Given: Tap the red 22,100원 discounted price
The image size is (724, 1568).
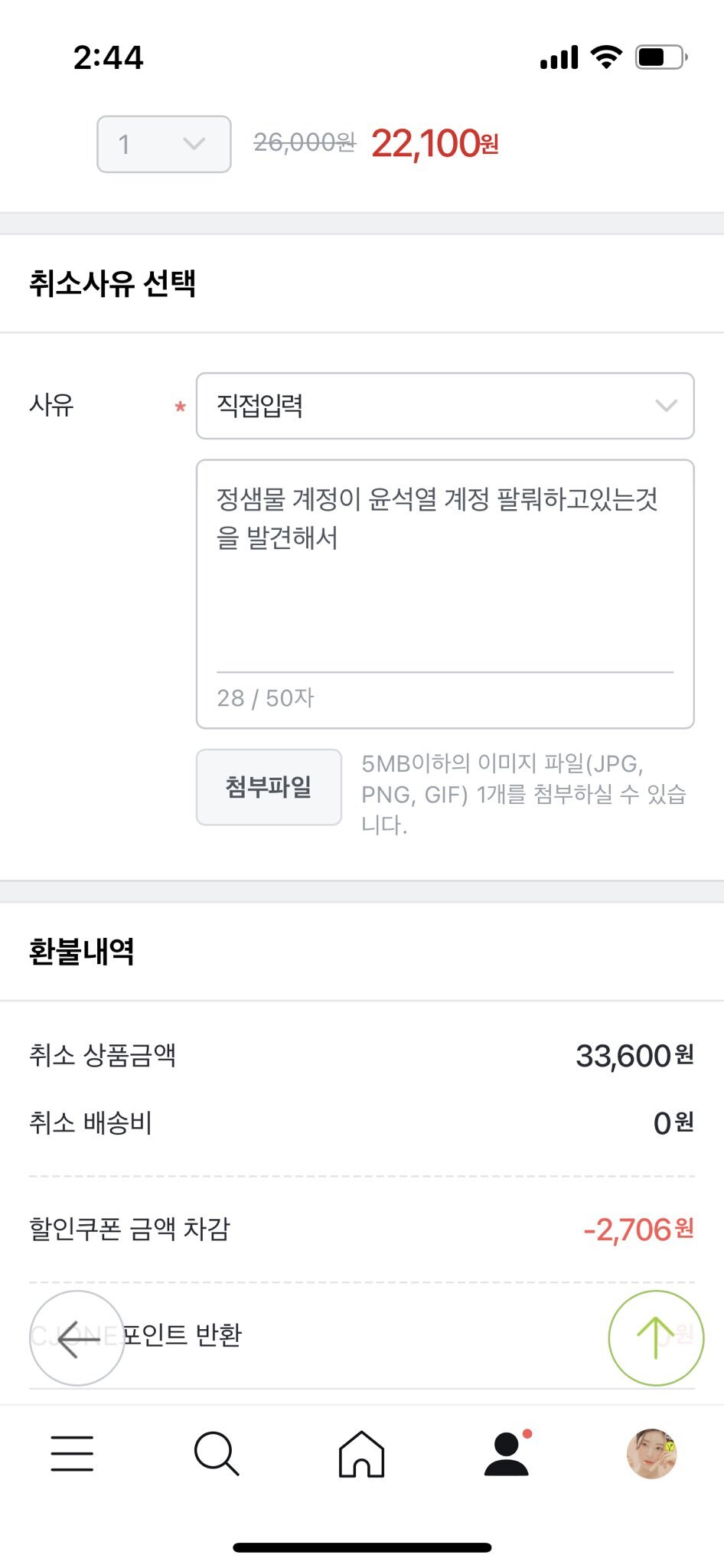Looking at the screenshot, I should click(435, 143).
